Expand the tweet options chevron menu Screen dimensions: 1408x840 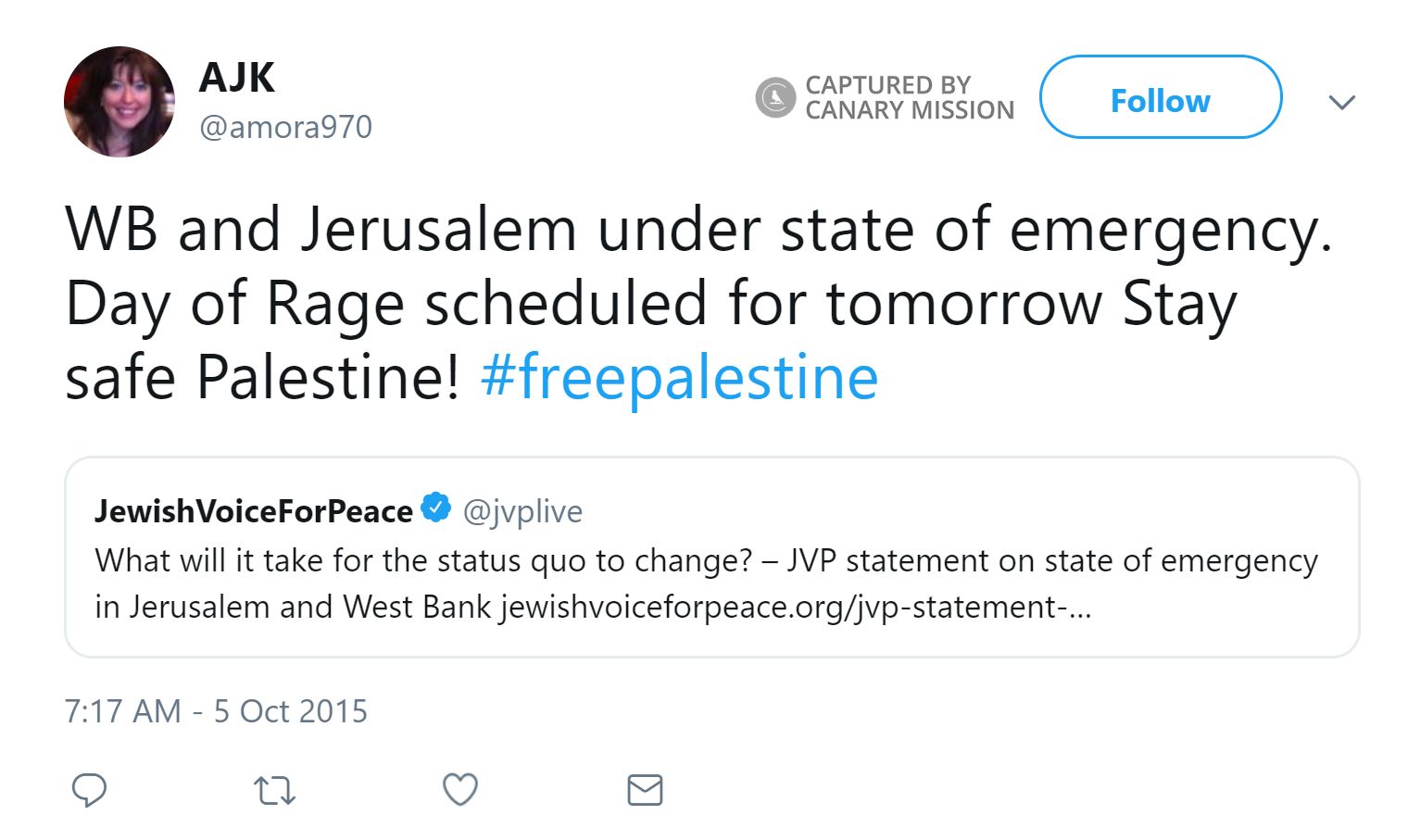(1341, 101)
